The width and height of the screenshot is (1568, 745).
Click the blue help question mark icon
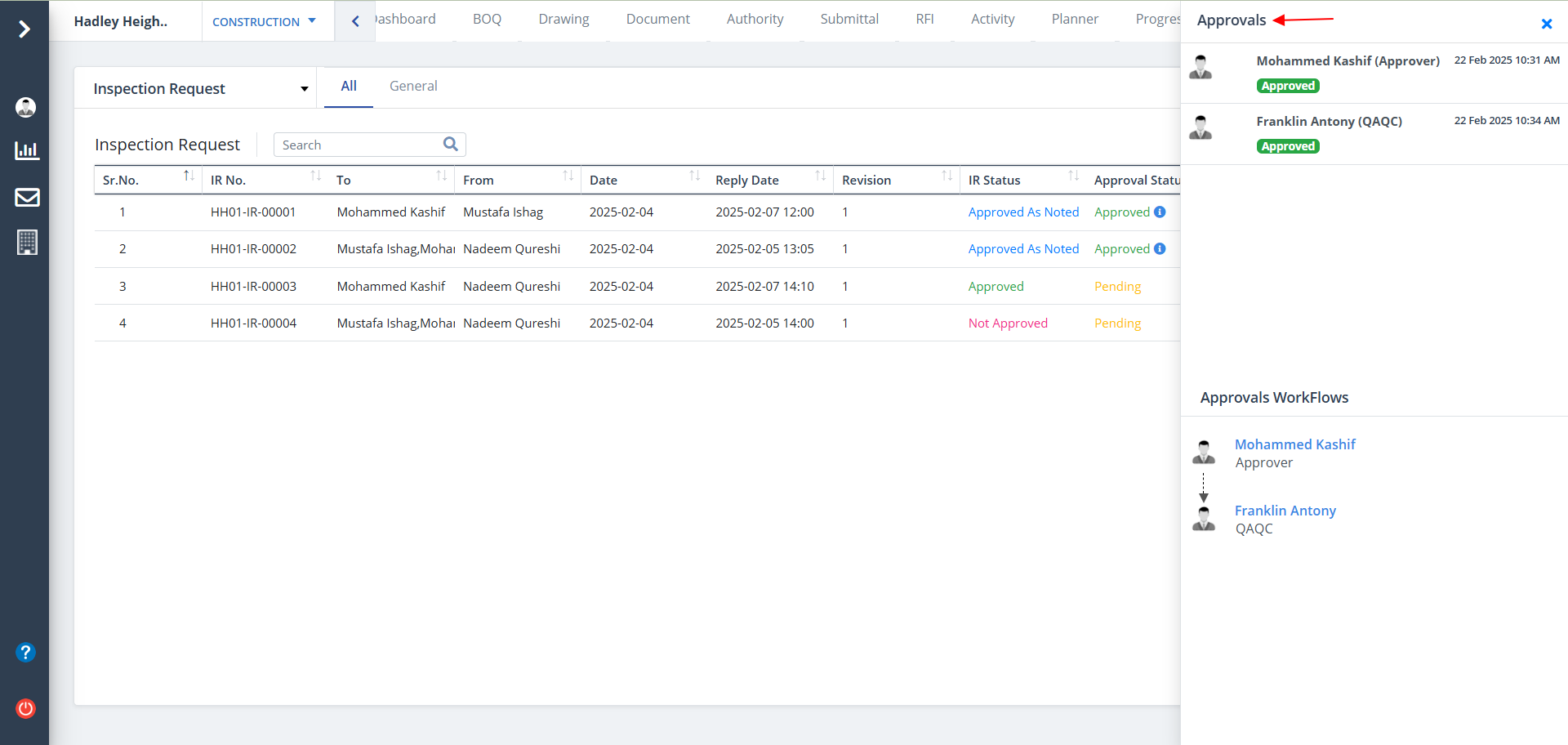click(x=26, y=652)
